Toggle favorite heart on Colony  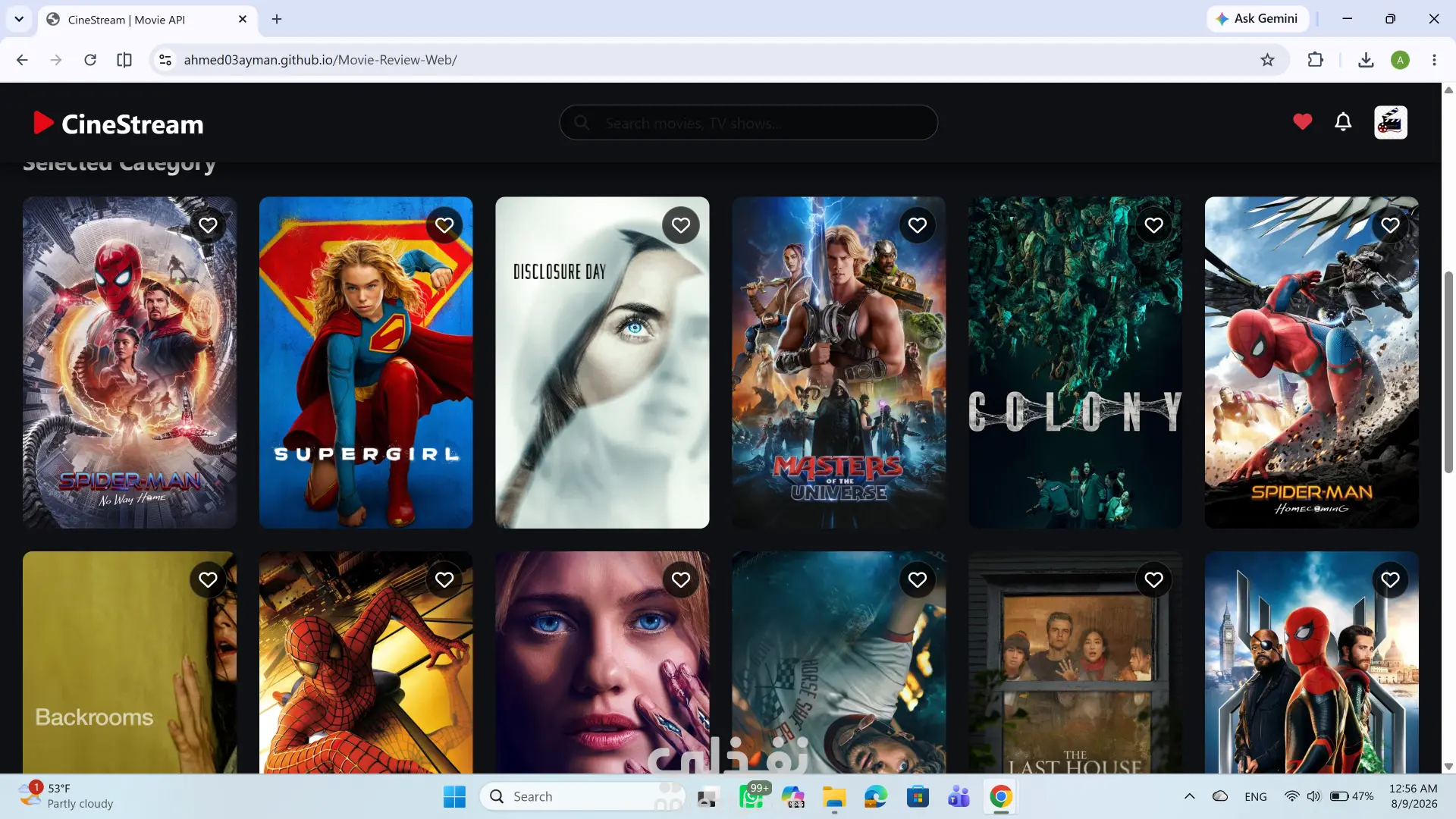tap(1154, 225)
